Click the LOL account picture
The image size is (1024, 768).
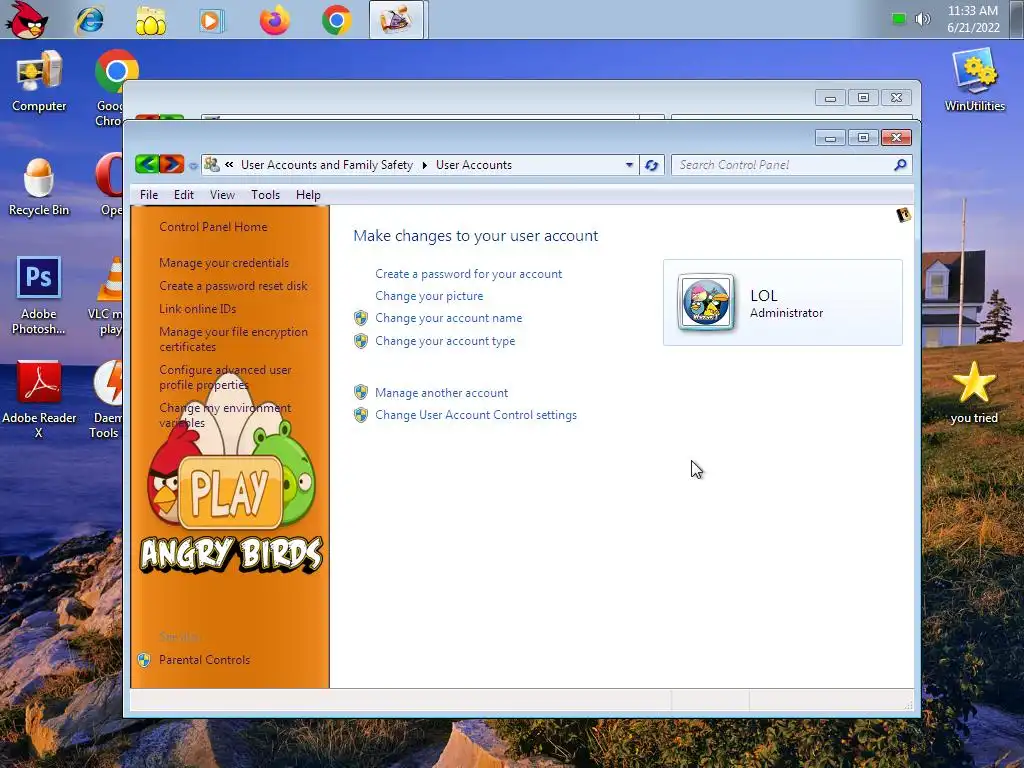point(706,302)
